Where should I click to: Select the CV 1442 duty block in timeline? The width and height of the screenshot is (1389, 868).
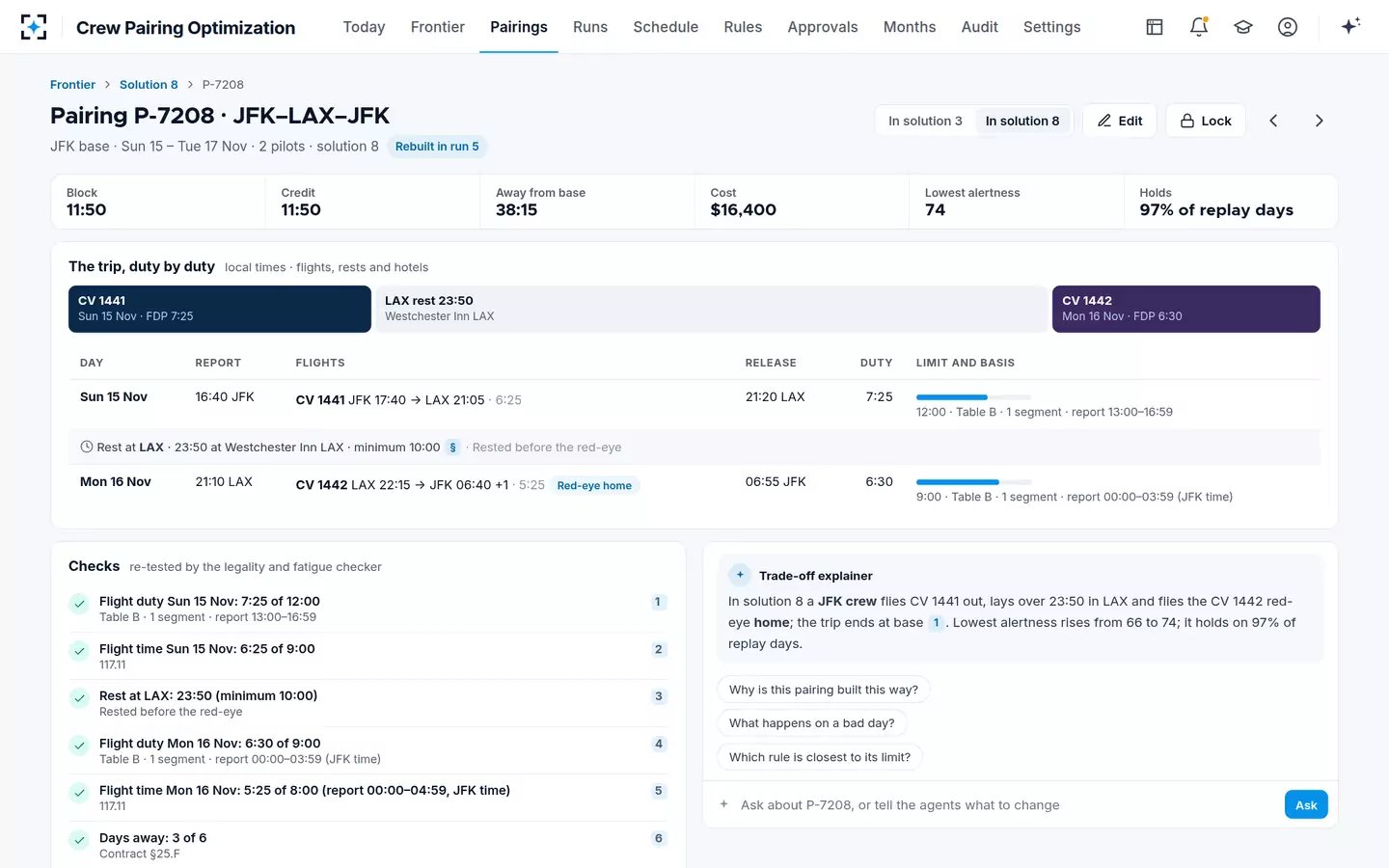click(x=1186, y=309)
